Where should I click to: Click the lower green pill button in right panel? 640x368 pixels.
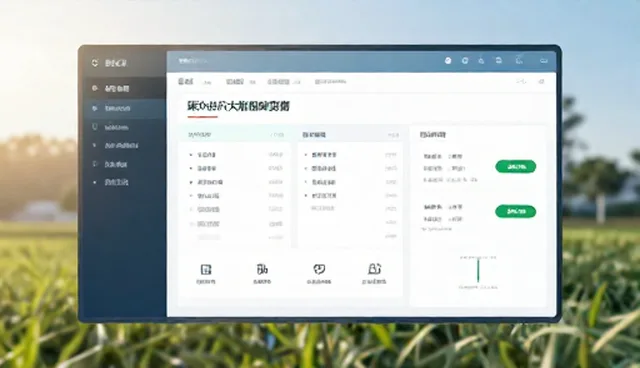tap(516, 211)
